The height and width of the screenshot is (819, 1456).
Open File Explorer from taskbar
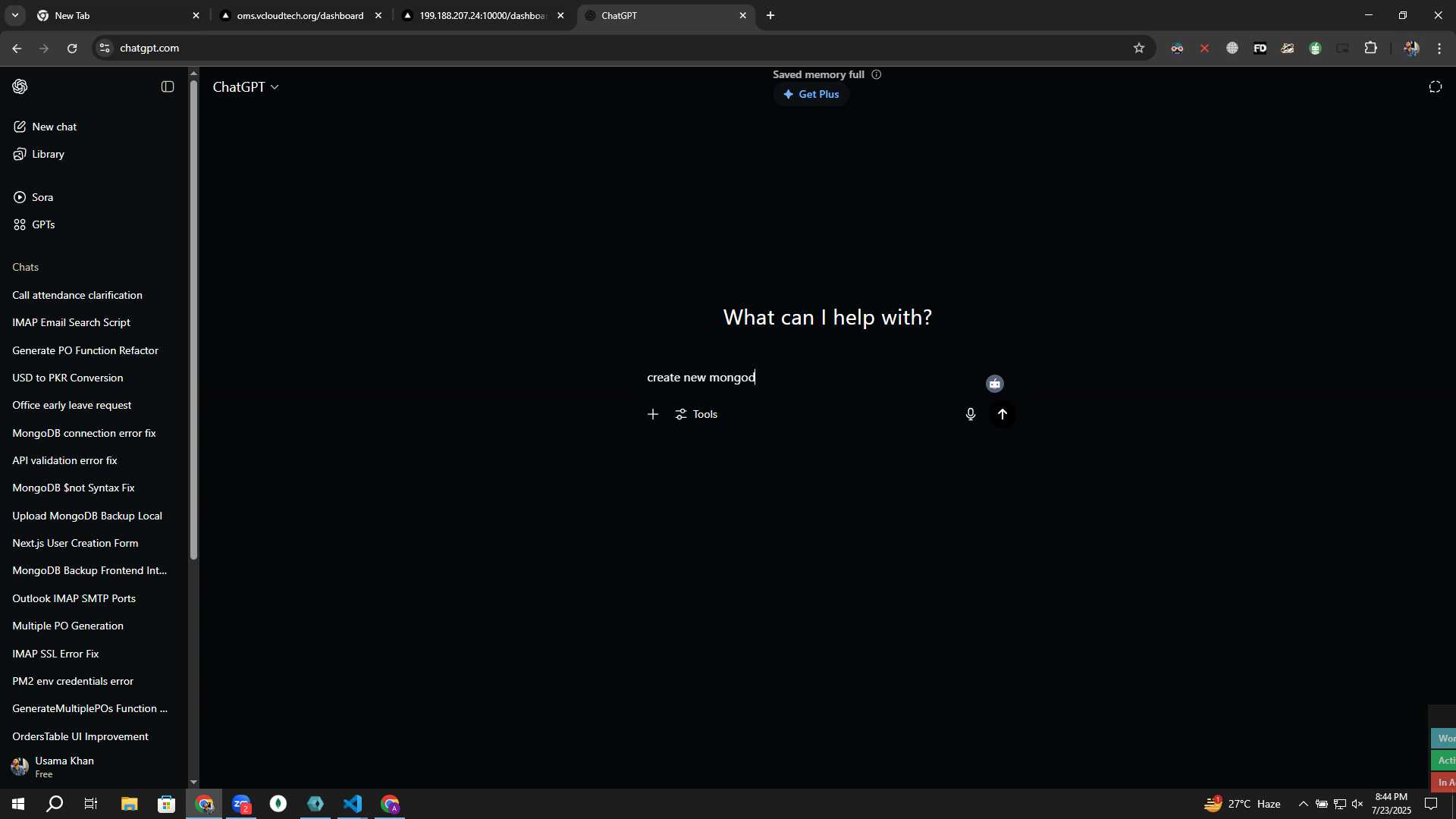point(129,804)
